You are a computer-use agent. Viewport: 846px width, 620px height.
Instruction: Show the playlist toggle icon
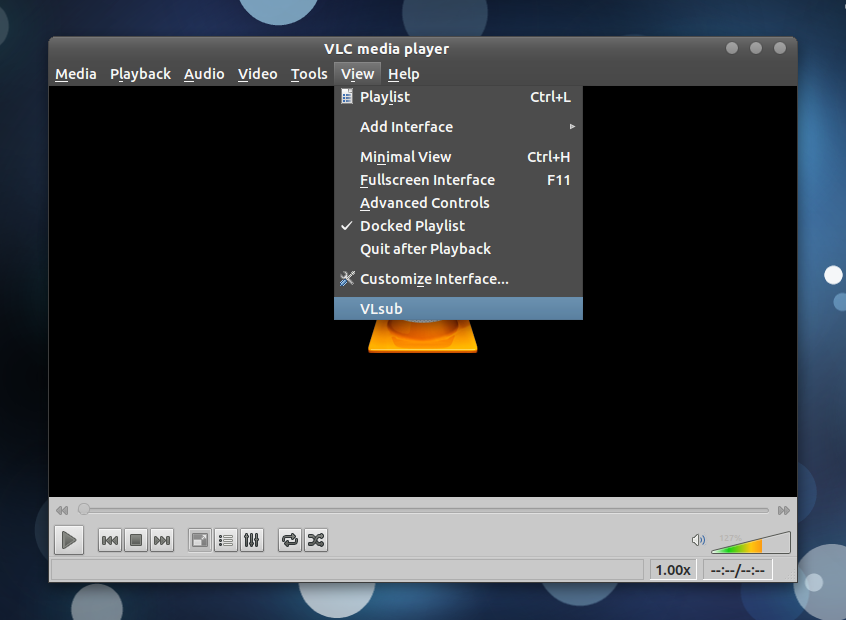pyautogui.click(x=225, y=540)
